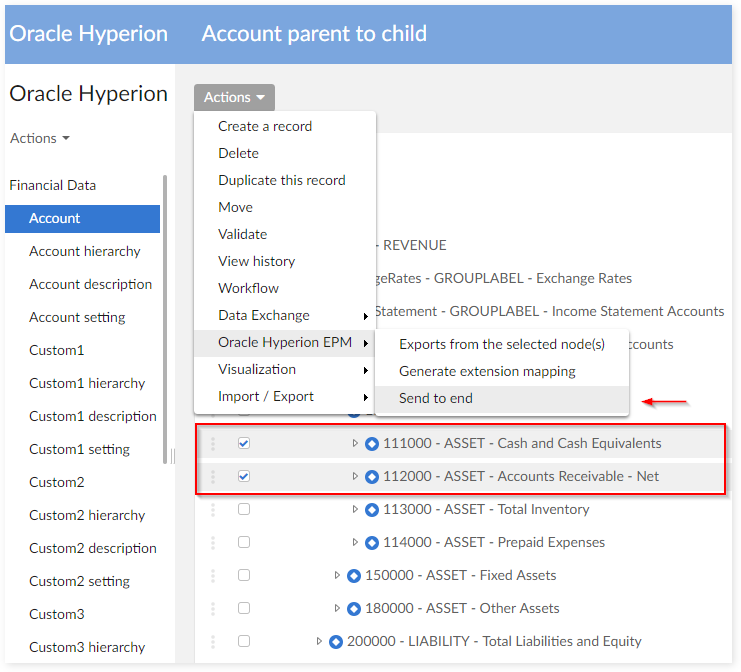Click the sidebar vertical scrollbar

(x=165, y=320)
